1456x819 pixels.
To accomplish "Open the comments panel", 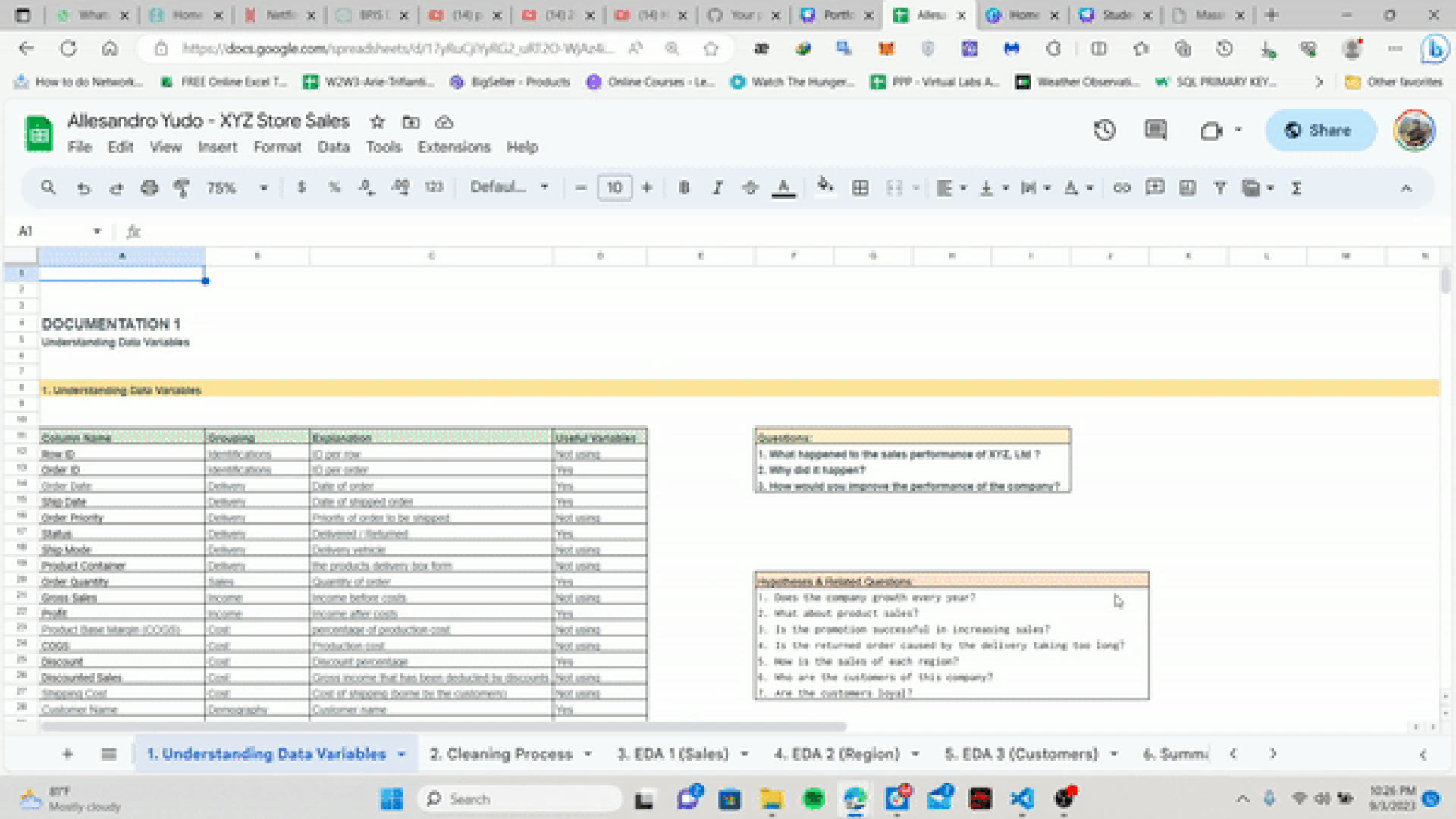I will tap(1155, 130).
